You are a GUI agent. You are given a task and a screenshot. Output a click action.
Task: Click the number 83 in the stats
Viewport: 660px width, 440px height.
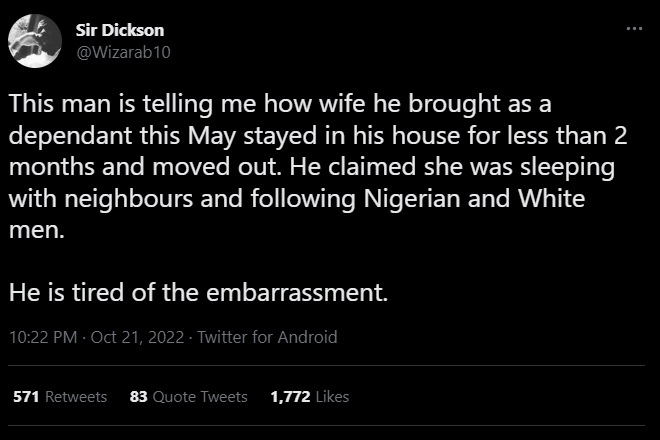coord(139,397)
